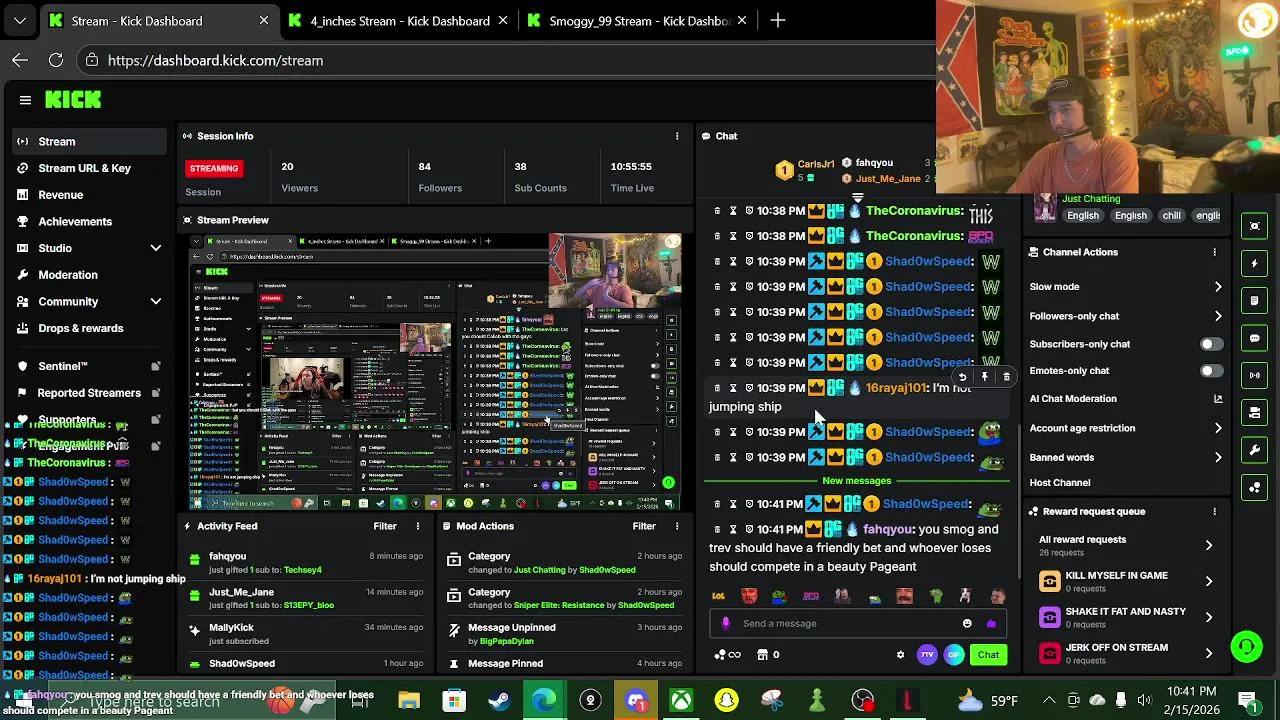Open Achievements in sidebar
The image size is (1280, 720).
tap(75, 221)
